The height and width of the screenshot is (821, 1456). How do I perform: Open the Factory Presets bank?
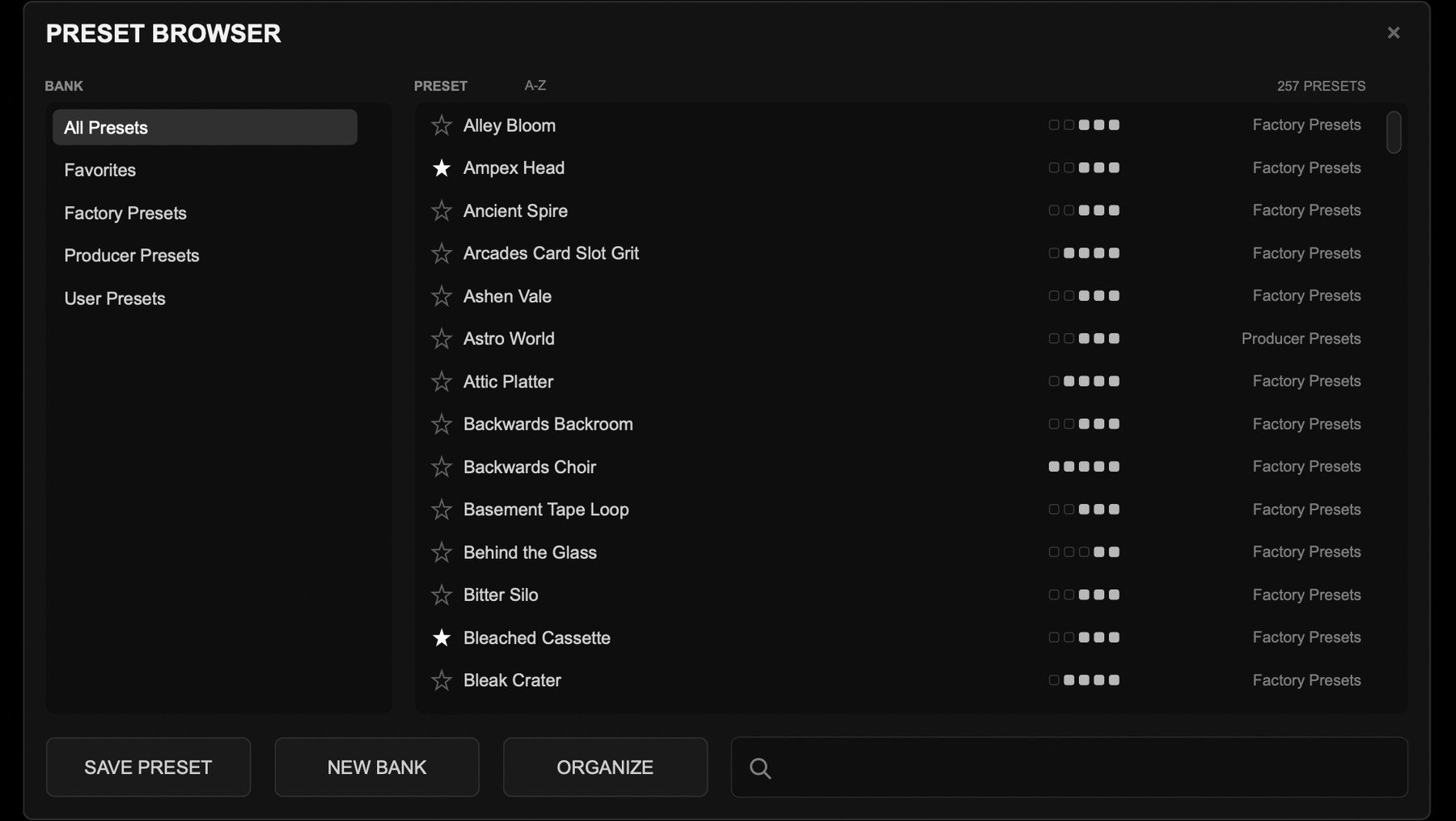pos(205,213)
